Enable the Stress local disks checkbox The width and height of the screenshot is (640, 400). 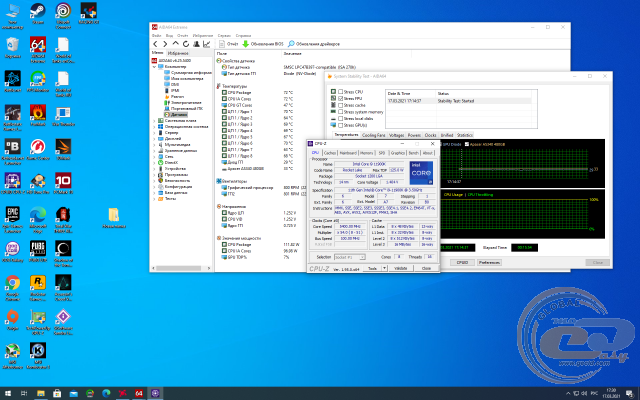coord(341,118)
